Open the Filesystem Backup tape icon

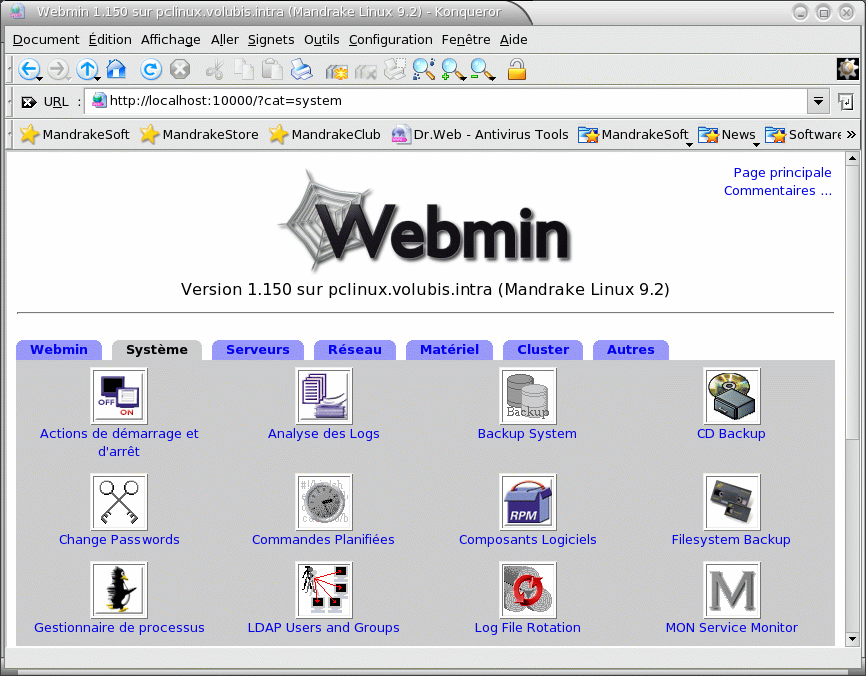point(732,502)
